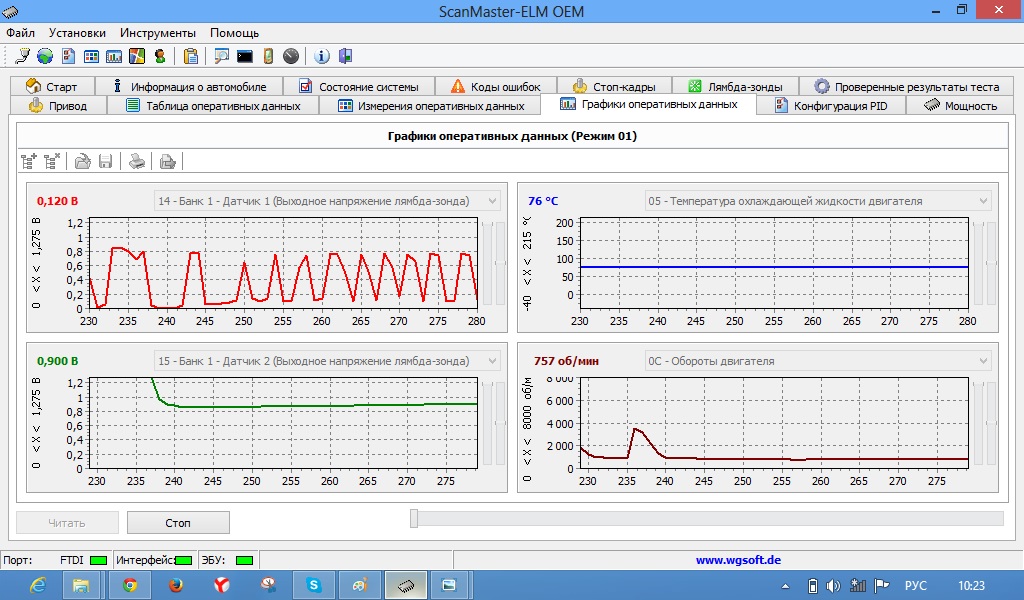This screenshot has width=1024, height=600.
Task: Expand the engine RPM PID dropdown
Action: pos(983,361)
